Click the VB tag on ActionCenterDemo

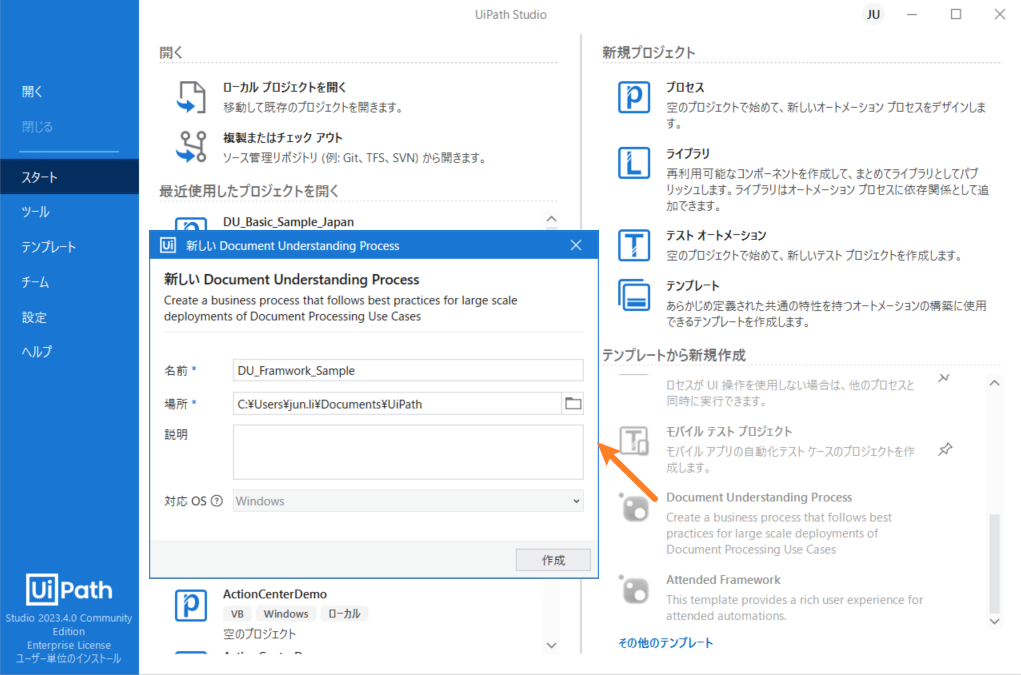point(237,614)
